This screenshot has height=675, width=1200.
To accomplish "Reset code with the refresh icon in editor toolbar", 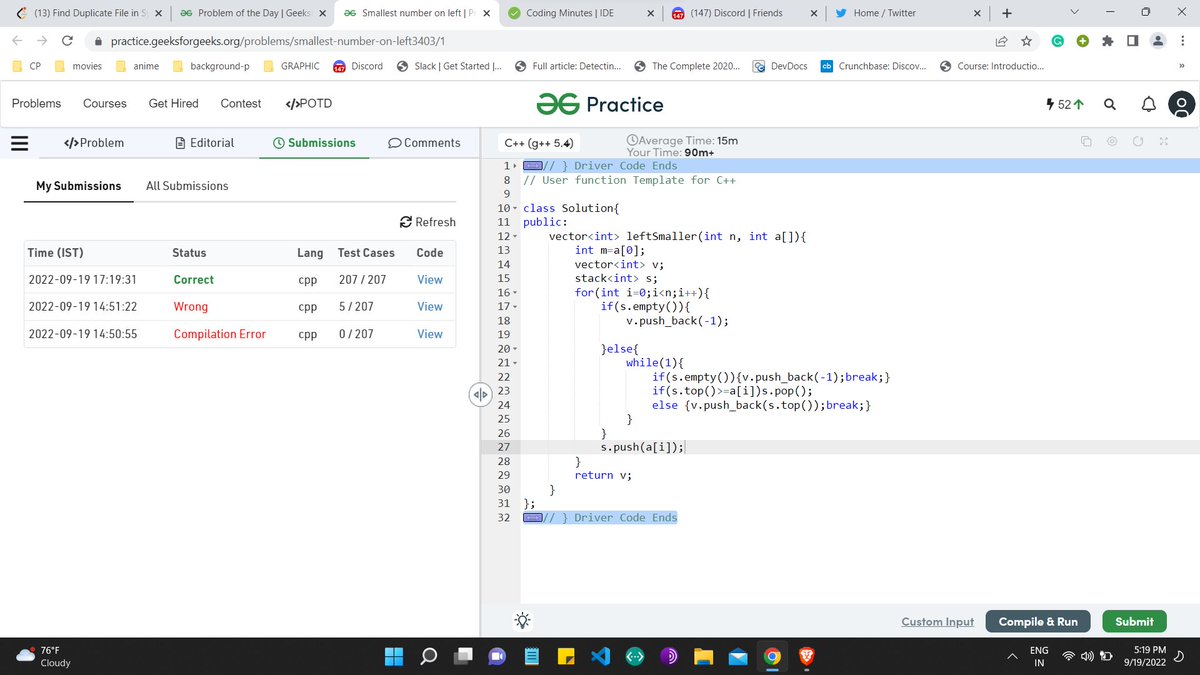I will point(1138,142).
